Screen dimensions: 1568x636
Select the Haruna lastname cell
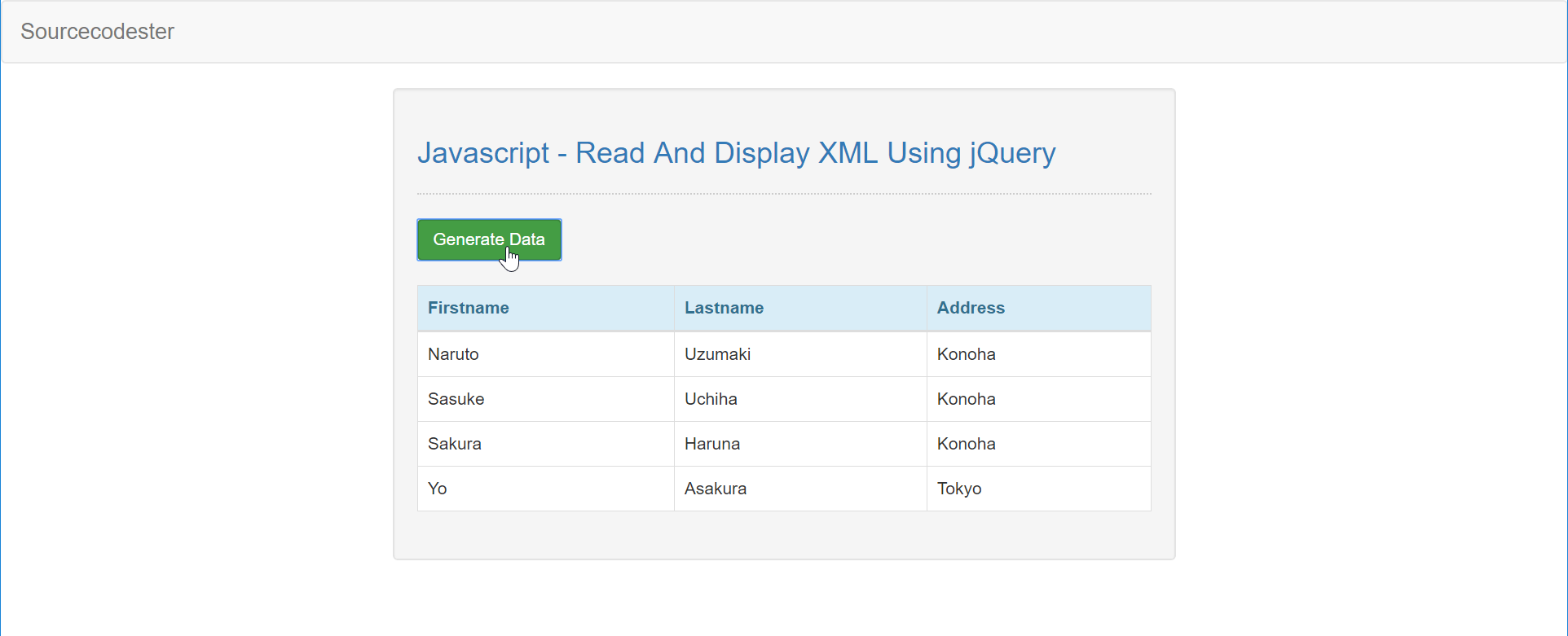(800, 444)
